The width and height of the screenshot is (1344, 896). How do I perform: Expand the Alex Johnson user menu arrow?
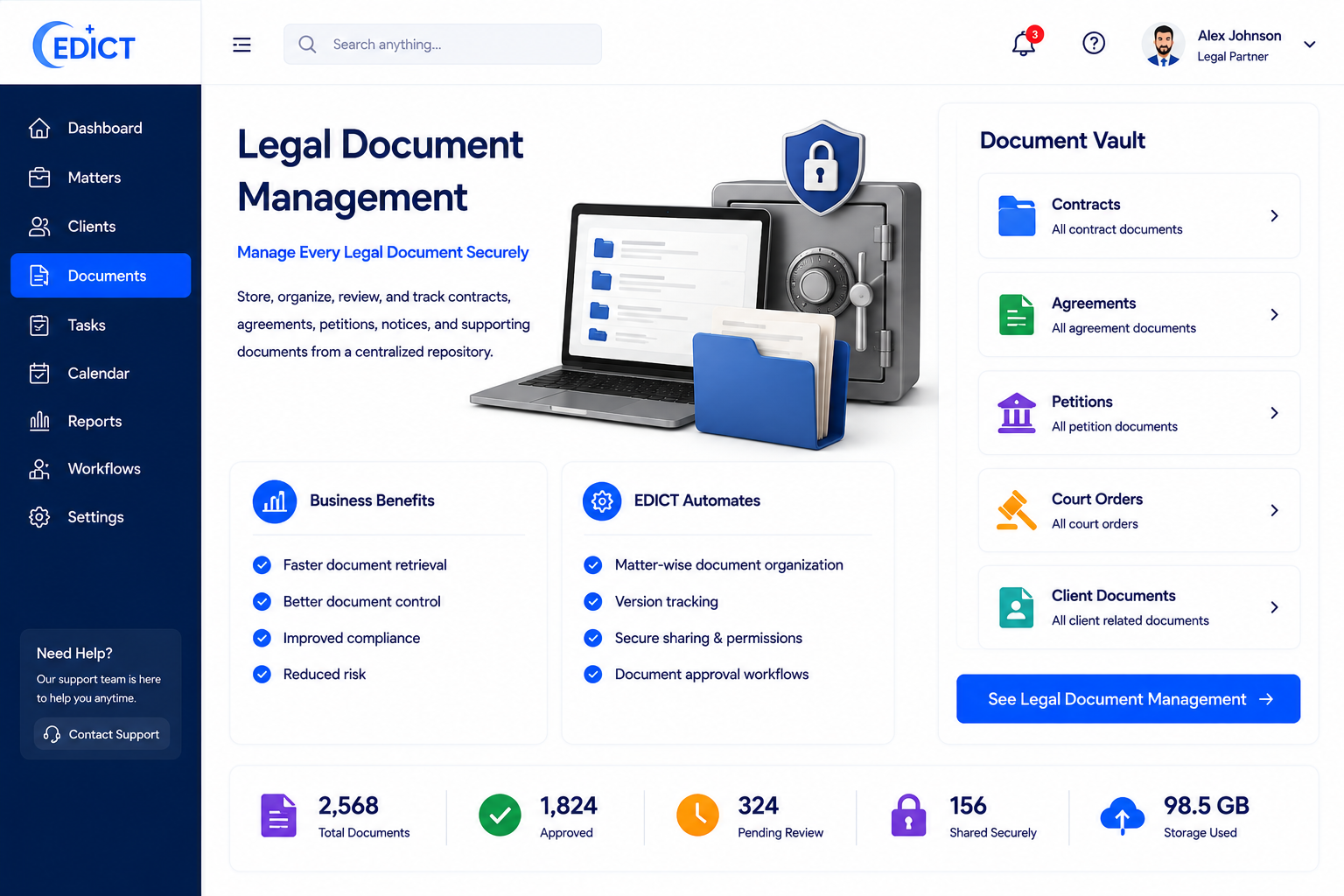click(1310, 45)
